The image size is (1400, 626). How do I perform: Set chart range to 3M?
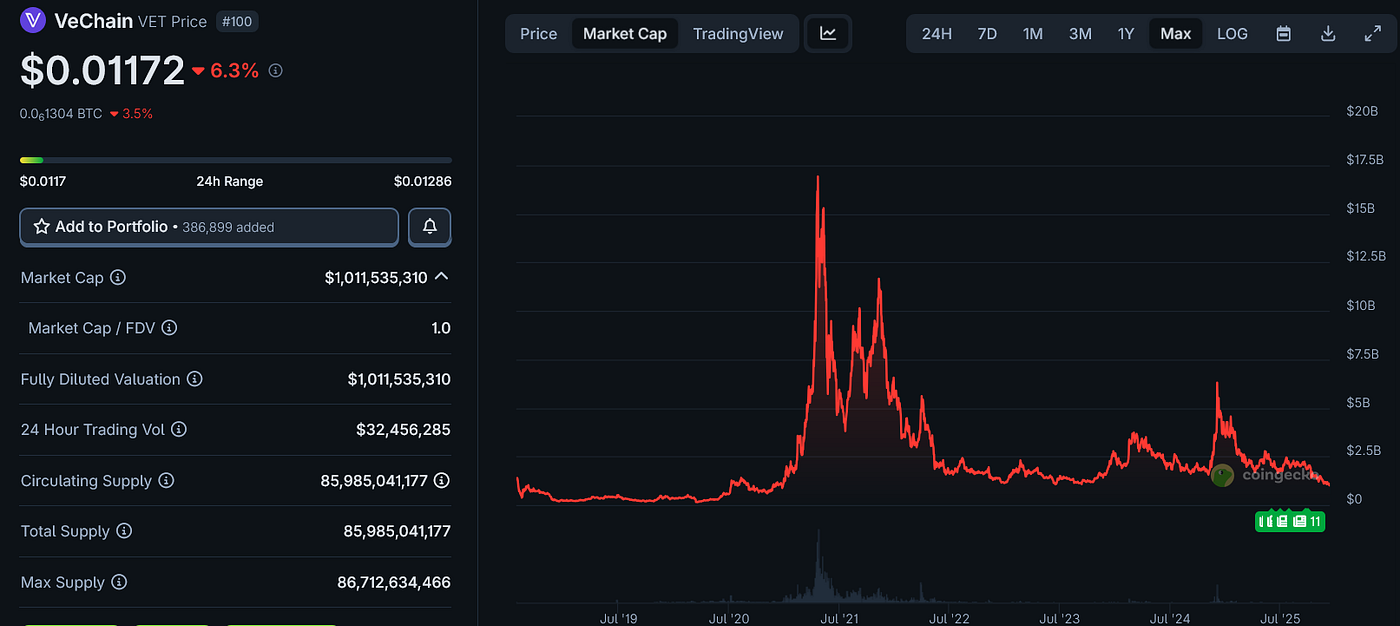[x=1080, y=33]
